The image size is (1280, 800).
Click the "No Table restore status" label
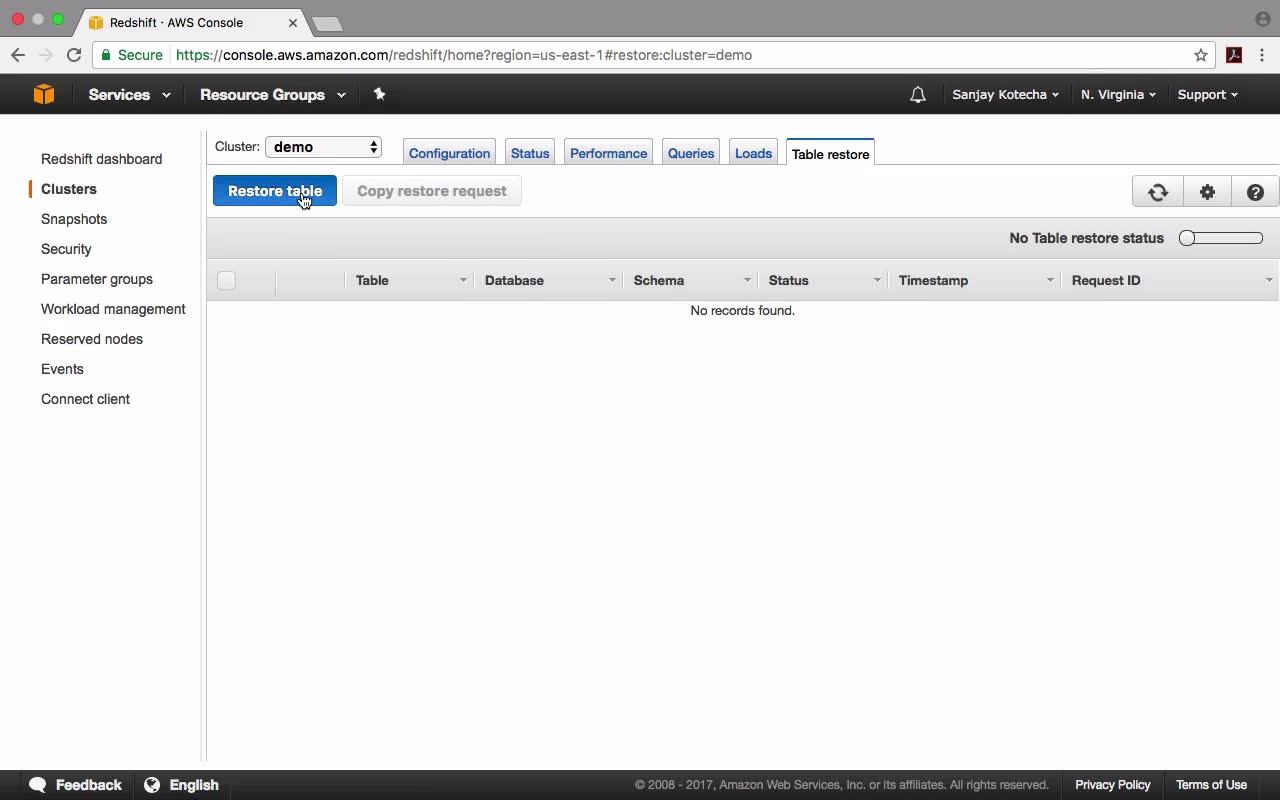pos(1086,238)
